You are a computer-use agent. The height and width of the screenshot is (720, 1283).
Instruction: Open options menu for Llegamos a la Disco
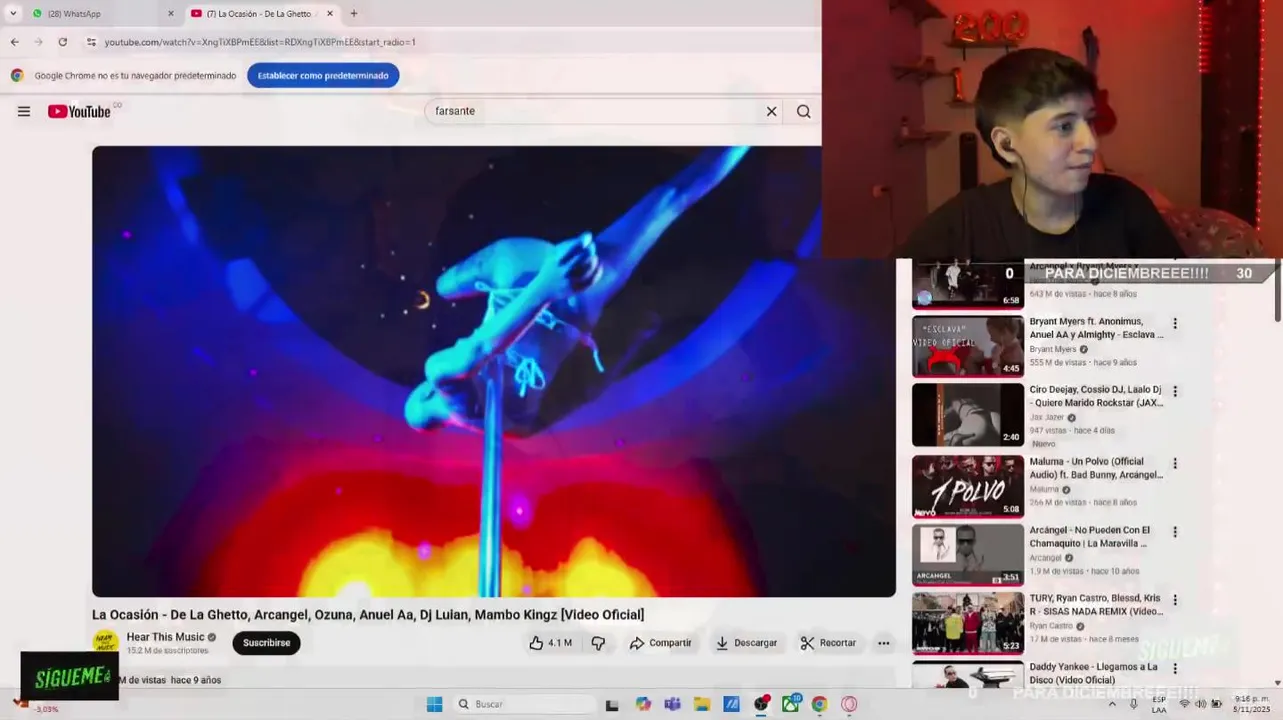click(1175, 669)
